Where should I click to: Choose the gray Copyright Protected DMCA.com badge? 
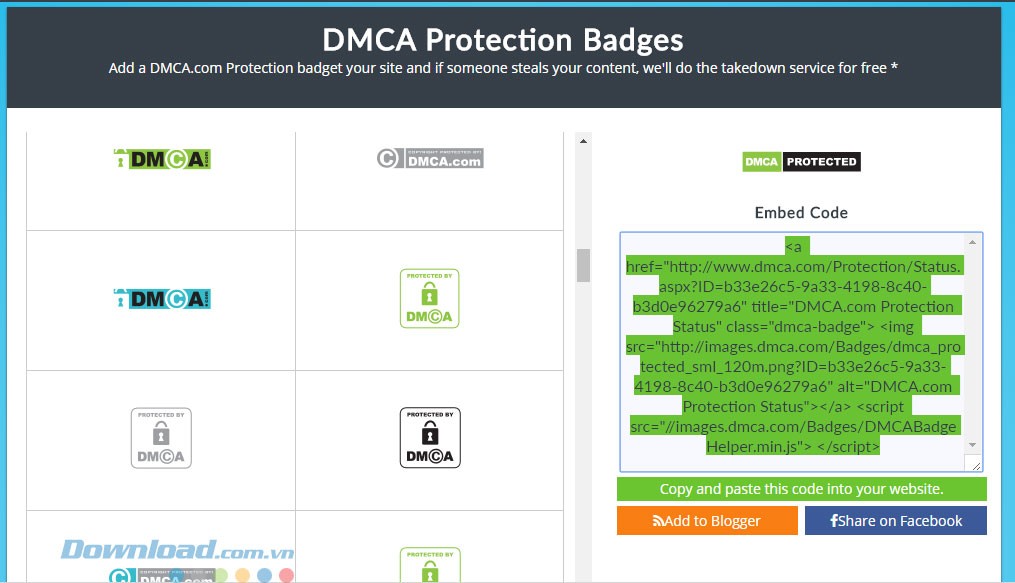point(430,157)
